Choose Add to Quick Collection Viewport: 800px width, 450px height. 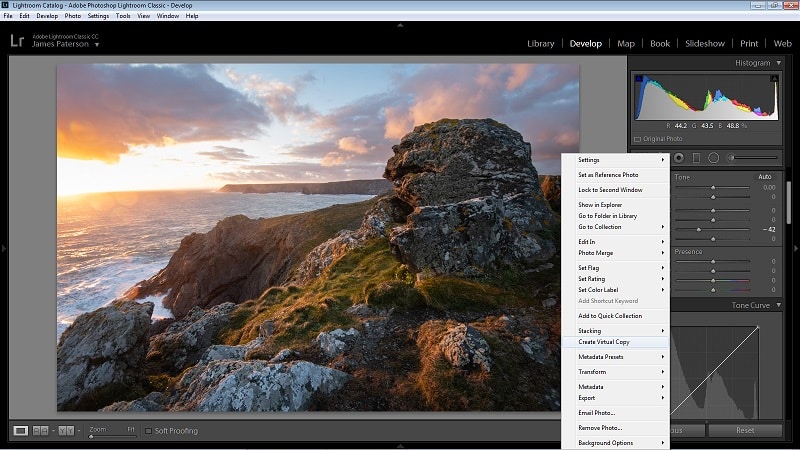pyautogui.click(x=616, y=316)
